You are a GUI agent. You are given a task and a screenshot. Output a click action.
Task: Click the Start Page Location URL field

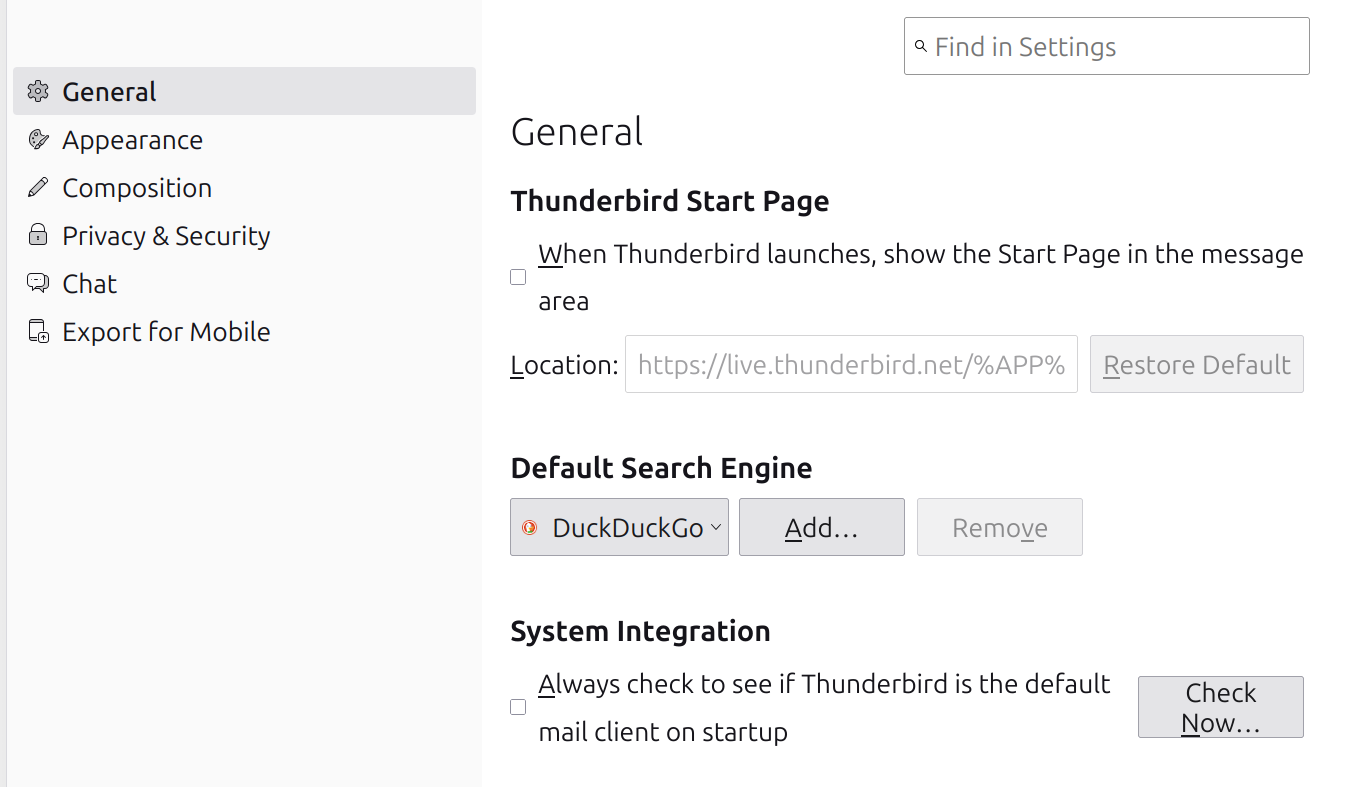(851, 364)
